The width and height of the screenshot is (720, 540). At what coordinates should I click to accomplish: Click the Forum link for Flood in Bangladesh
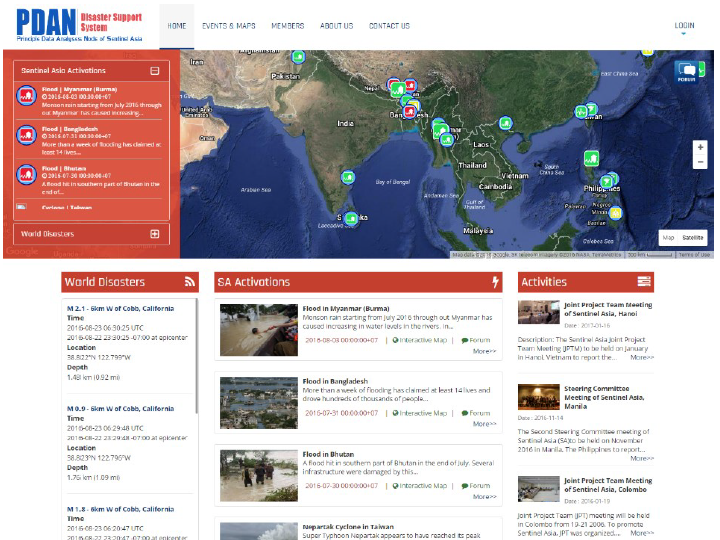tap(476, 413)
